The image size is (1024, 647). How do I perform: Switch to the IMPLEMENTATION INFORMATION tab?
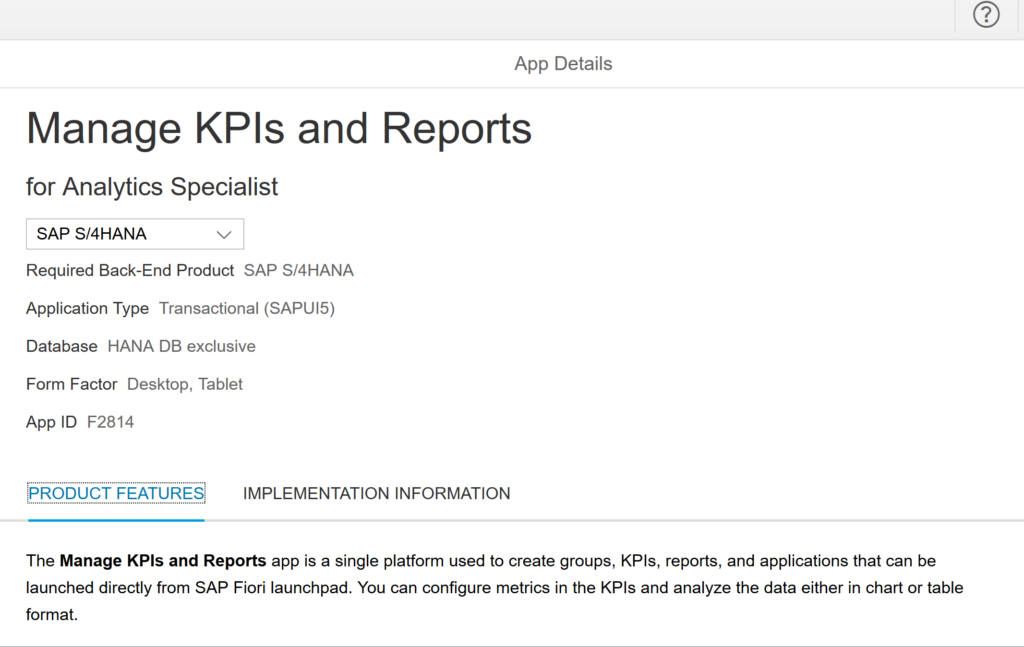[x=377, y=493]
